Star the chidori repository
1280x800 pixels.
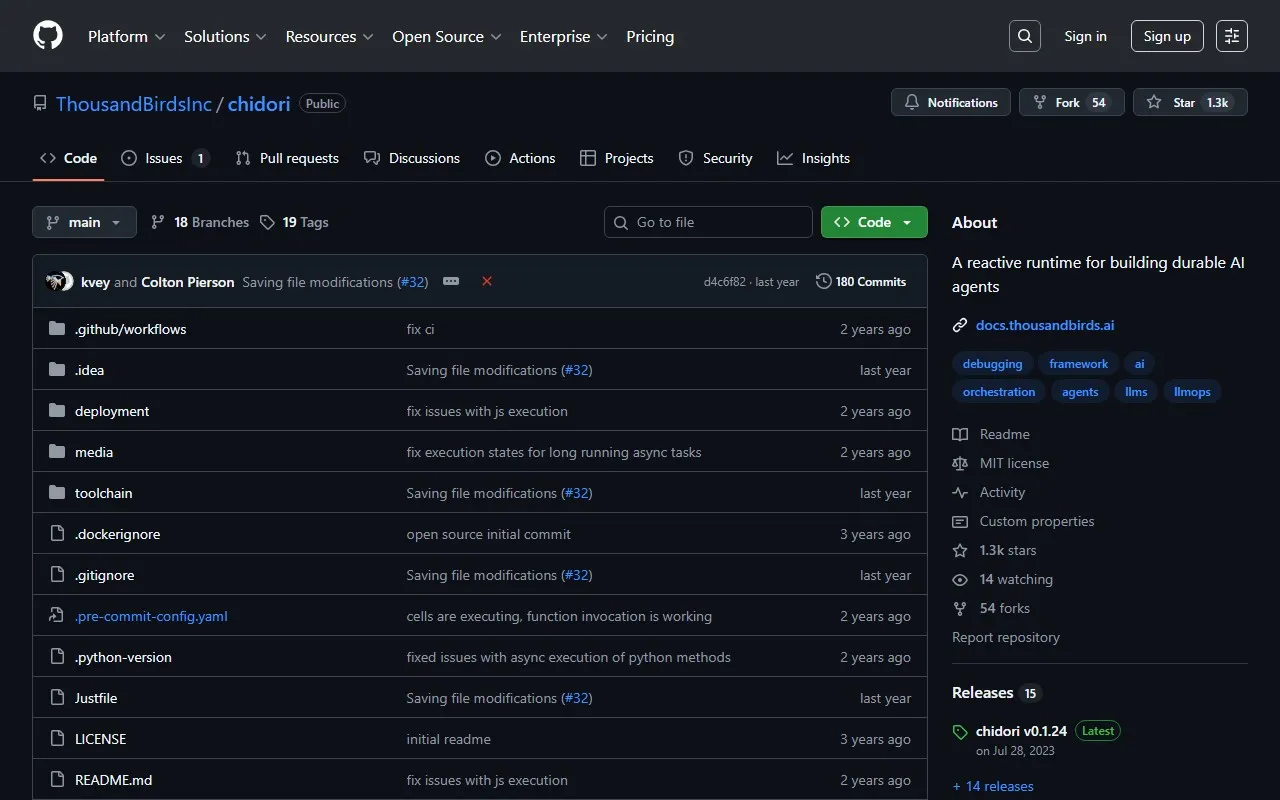tap(1189, 103)
